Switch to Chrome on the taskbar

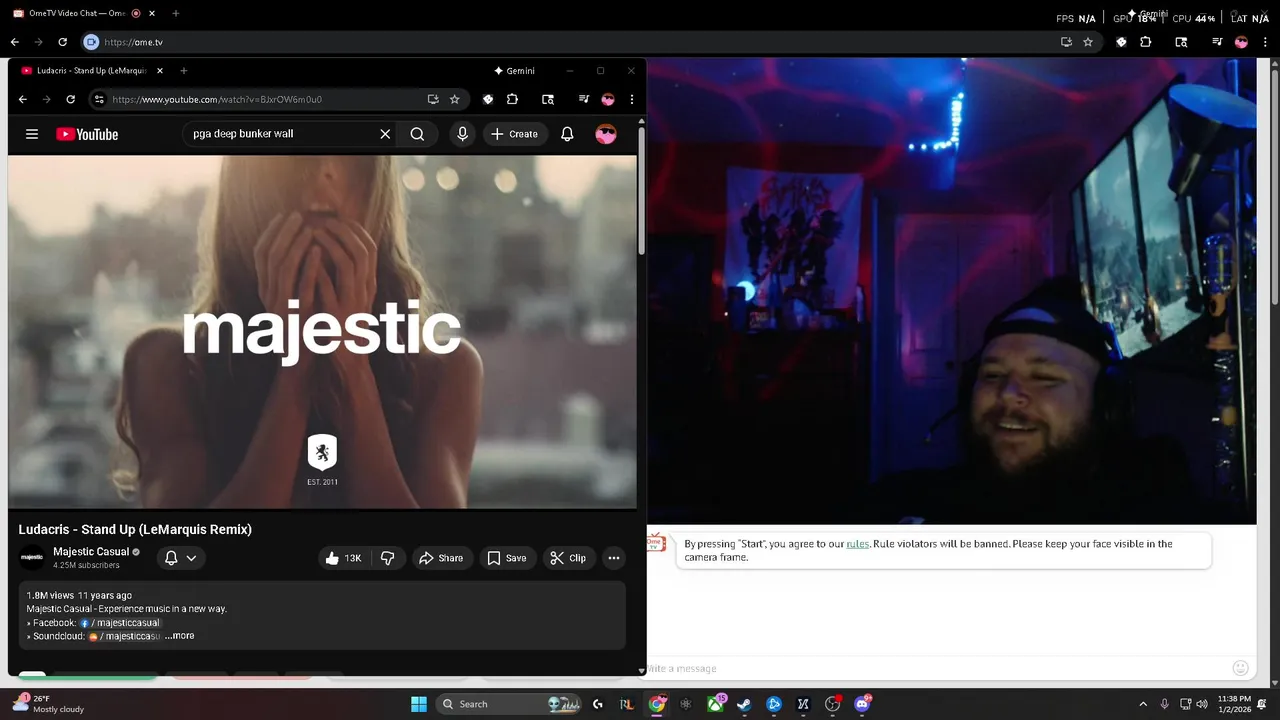point(657,704)
